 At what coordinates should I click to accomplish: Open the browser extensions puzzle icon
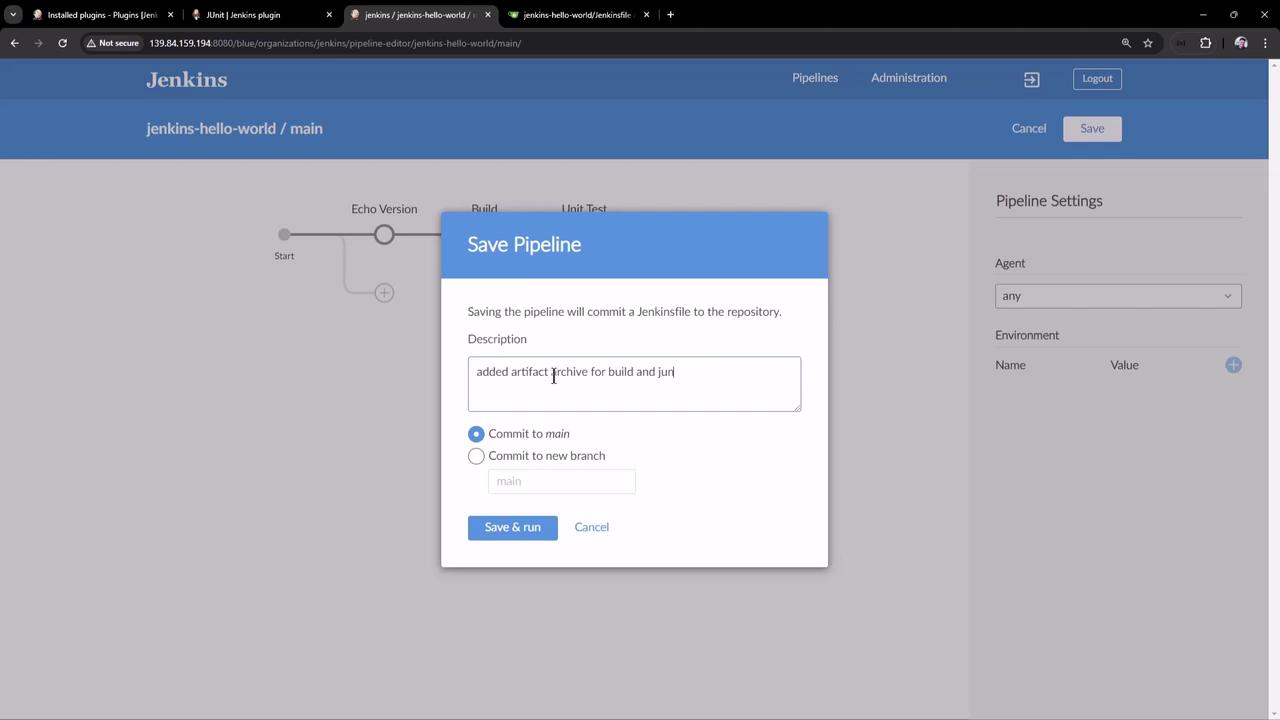[1205, 43]
